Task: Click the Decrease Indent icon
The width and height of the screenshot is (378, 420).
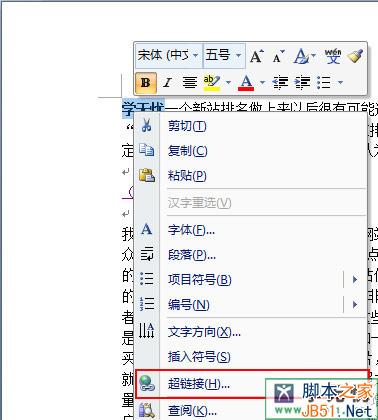Action: click(x=280, y=82)
